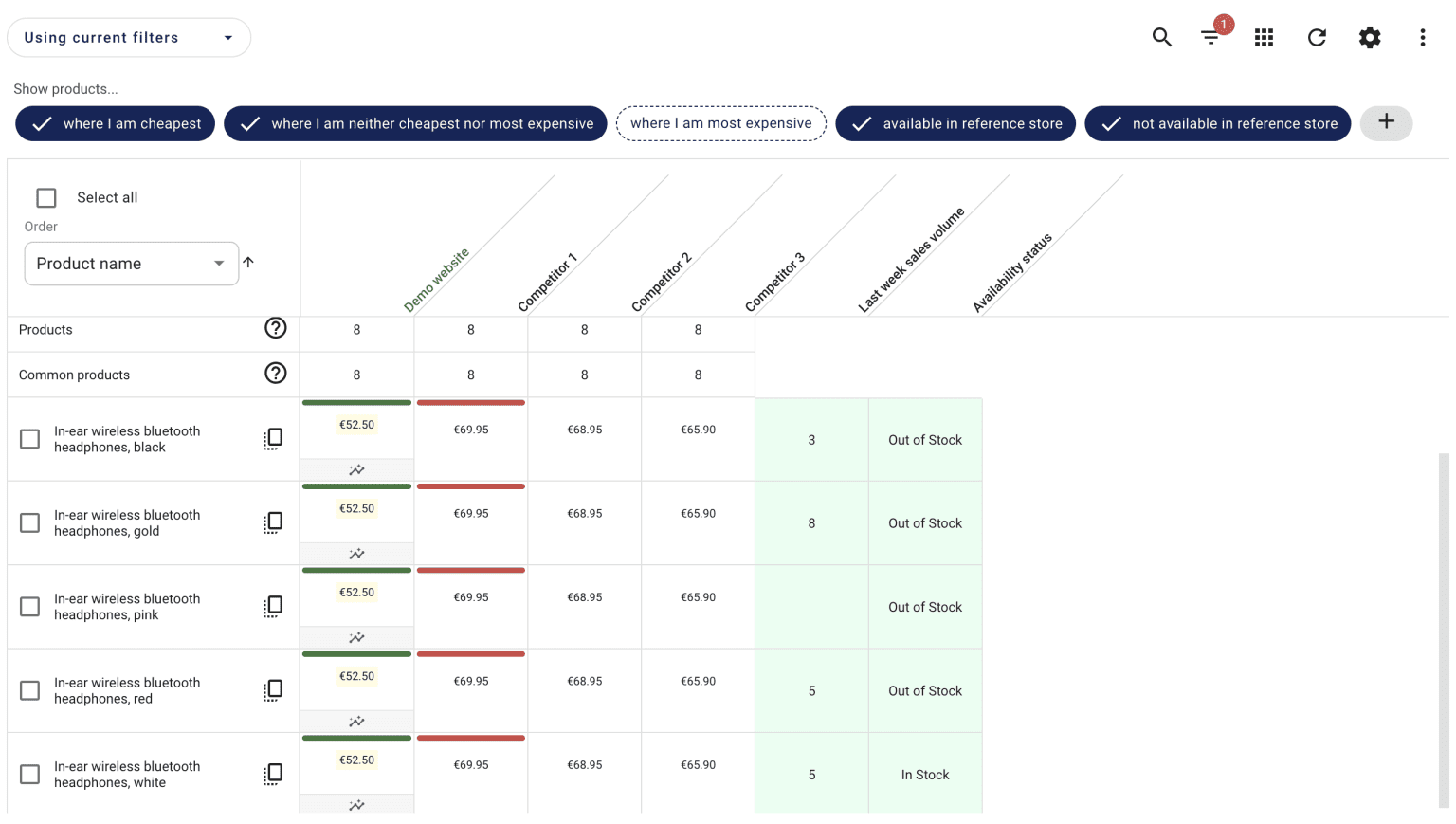Click €68.95 Competitor 2 price, gold headphones
The height and width of the screenshot is (824, 1456).
(x=585, y=513)
